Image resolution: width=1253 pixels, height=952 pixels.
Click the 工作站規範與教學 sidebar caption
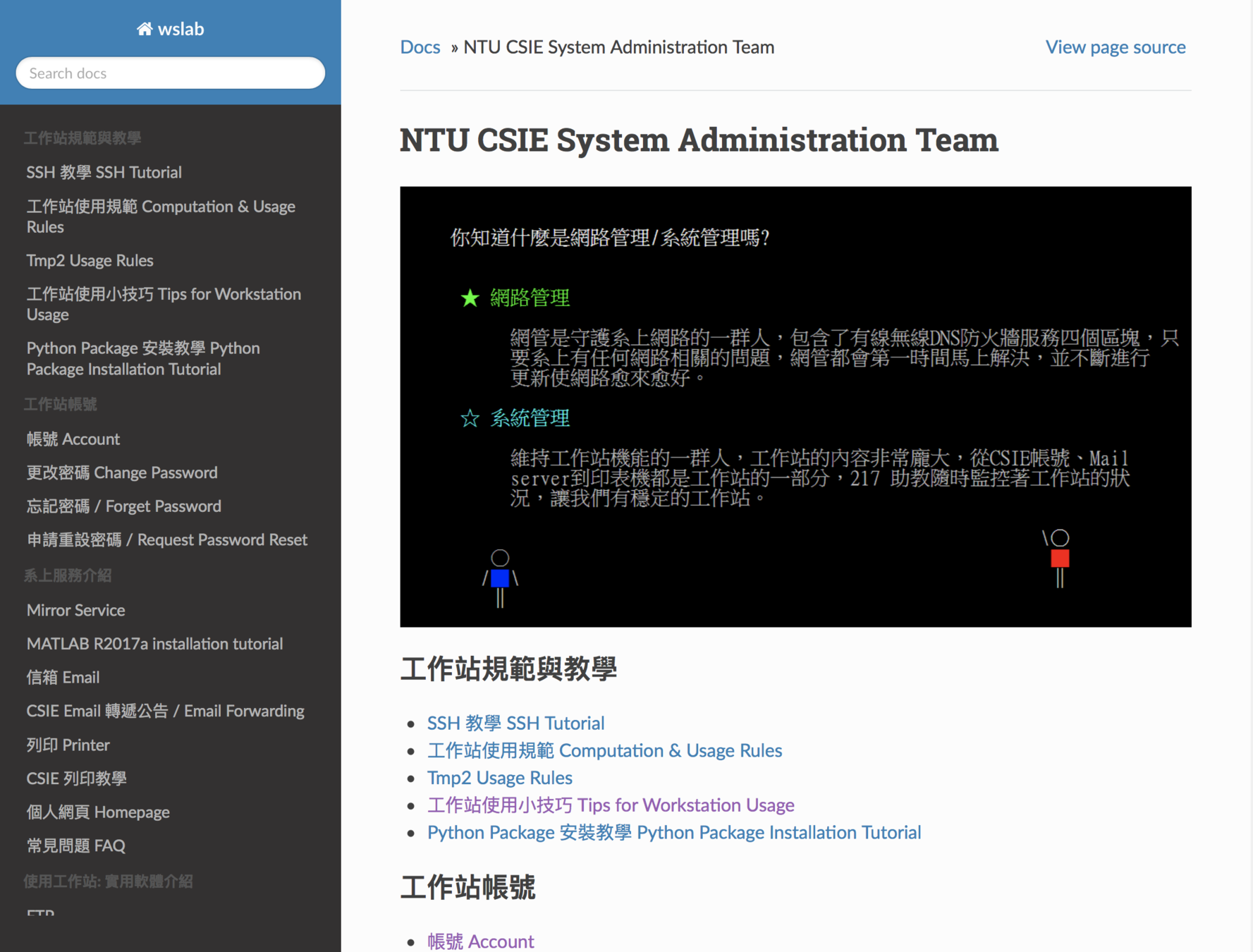click(x=82, y=138)
